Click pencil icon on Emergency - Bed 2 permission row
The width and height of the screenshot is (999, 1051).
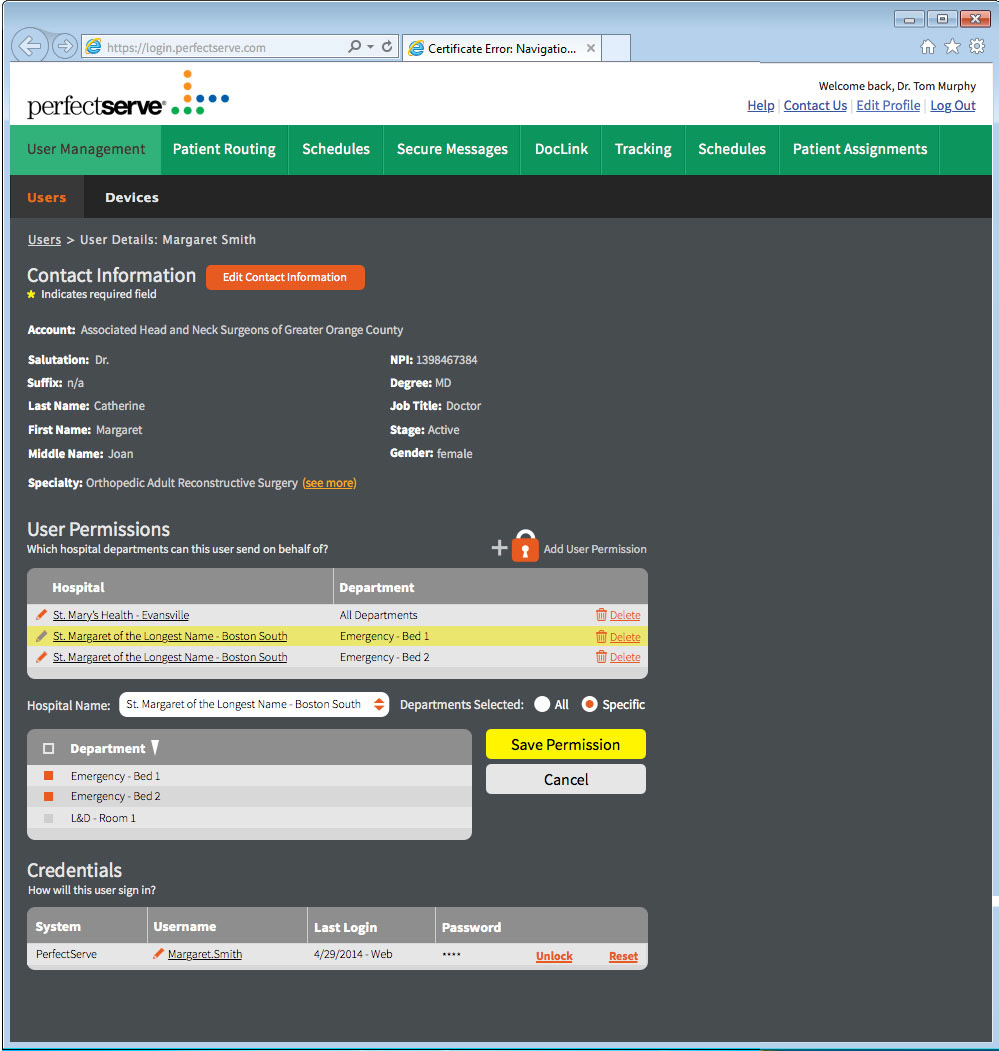point(42,657)
